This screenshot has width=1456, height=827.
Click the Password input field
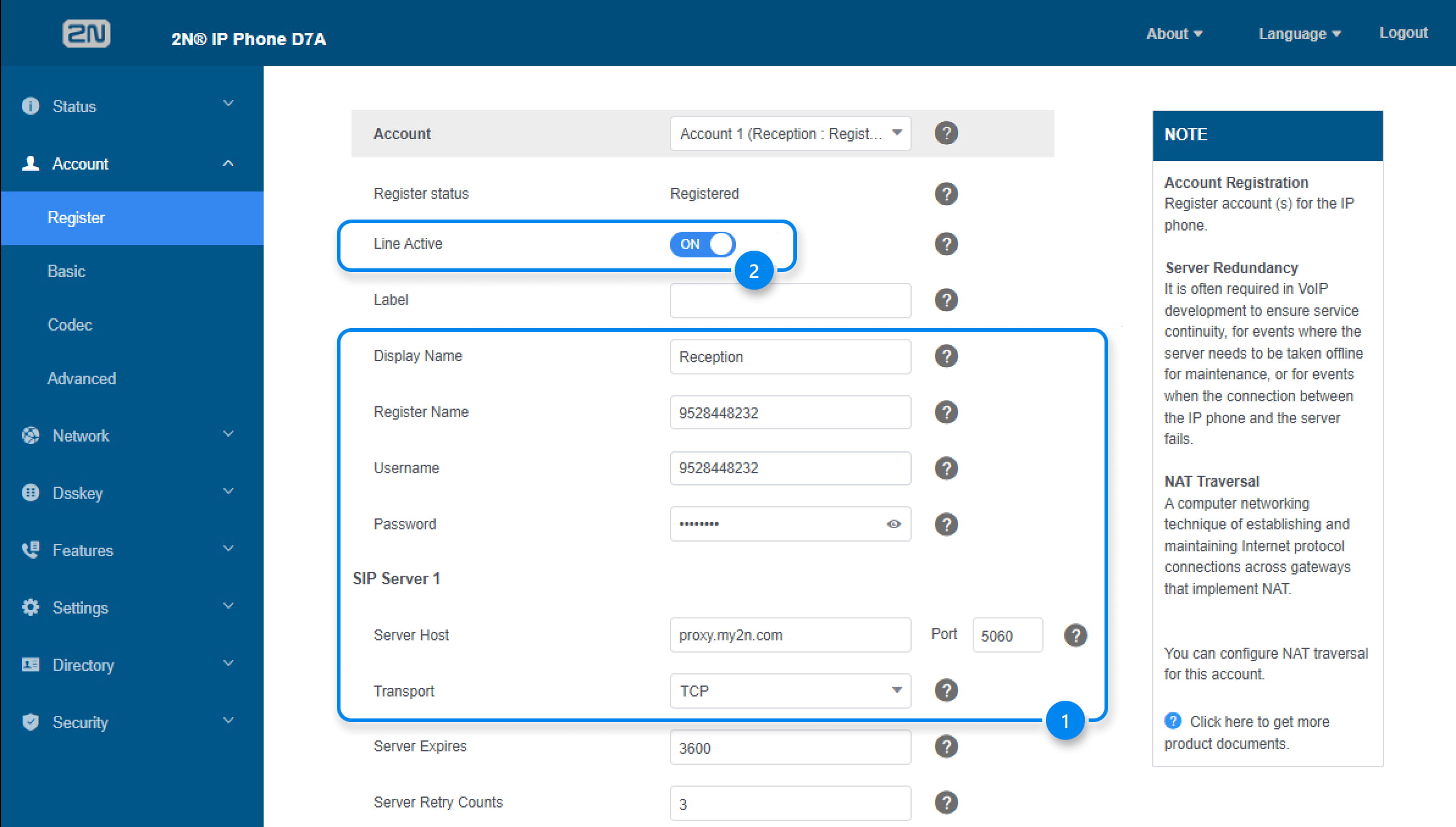tap(790, 524)
